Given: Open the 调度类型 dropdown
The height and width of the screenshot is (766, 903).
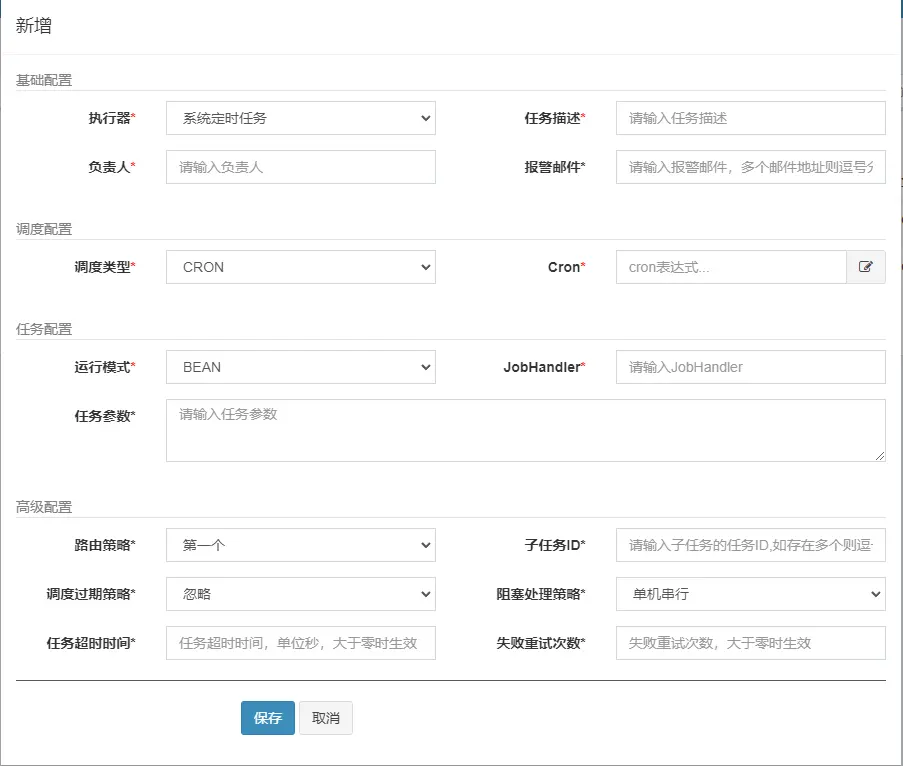Looking at the screenshot, I should point(300,267).
